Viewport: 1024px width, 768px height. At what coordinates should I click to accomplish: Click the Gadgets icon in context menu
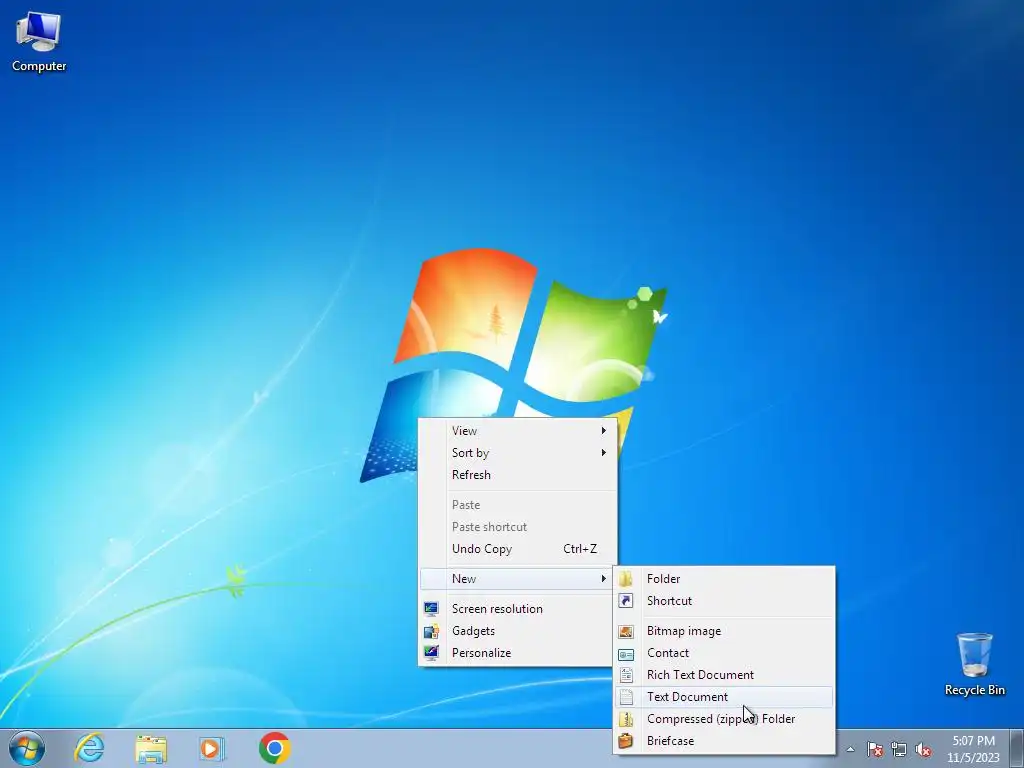pos(431,631)
